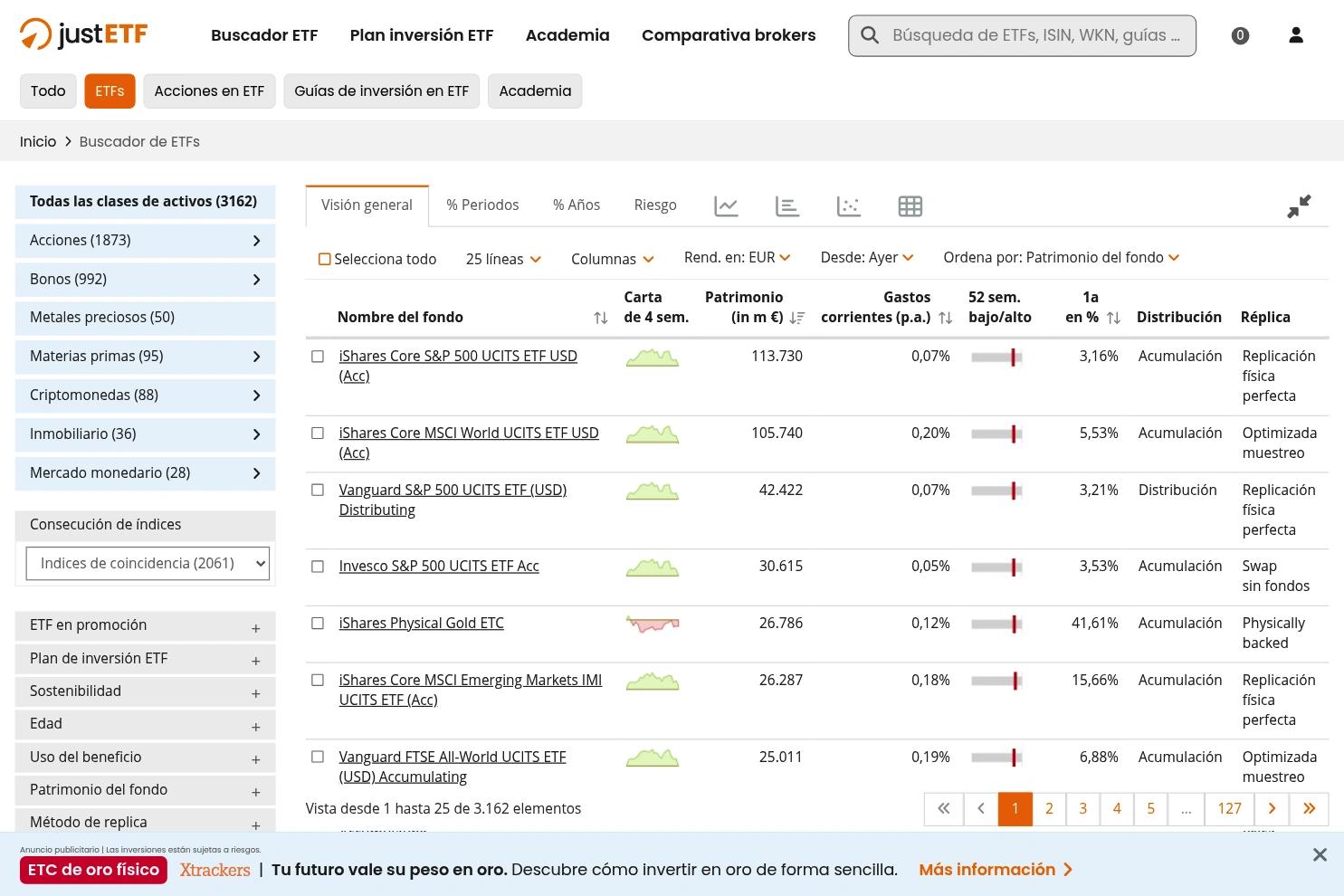Image resolution: width=1344 pixels, height=896 pixels.
Task: Check the iShares Physical Gold ETC checkbox
Action: coord(318,624)
